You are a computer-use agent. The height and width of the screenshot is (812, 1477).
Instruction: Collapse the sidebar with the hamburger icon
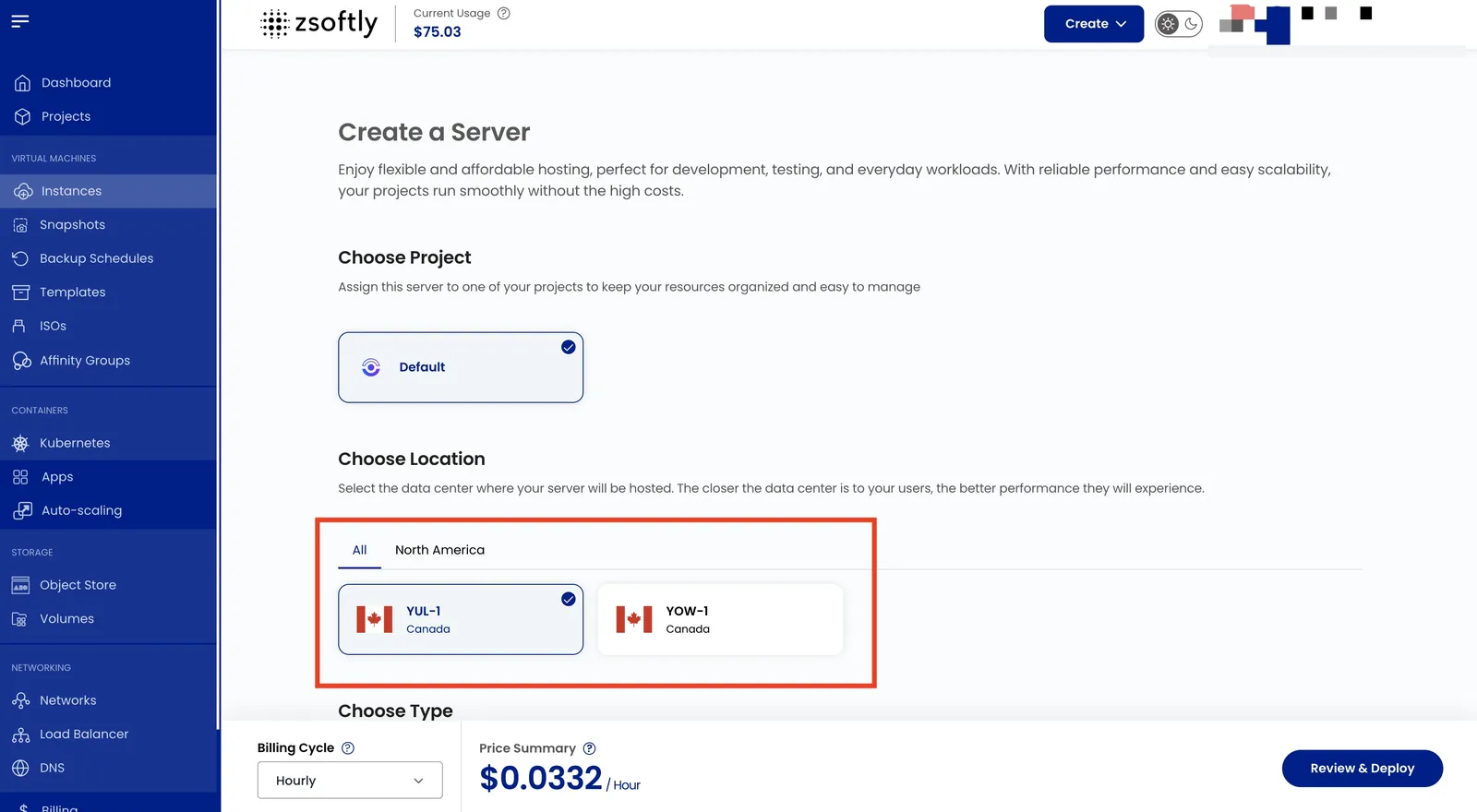pos(20,20)
